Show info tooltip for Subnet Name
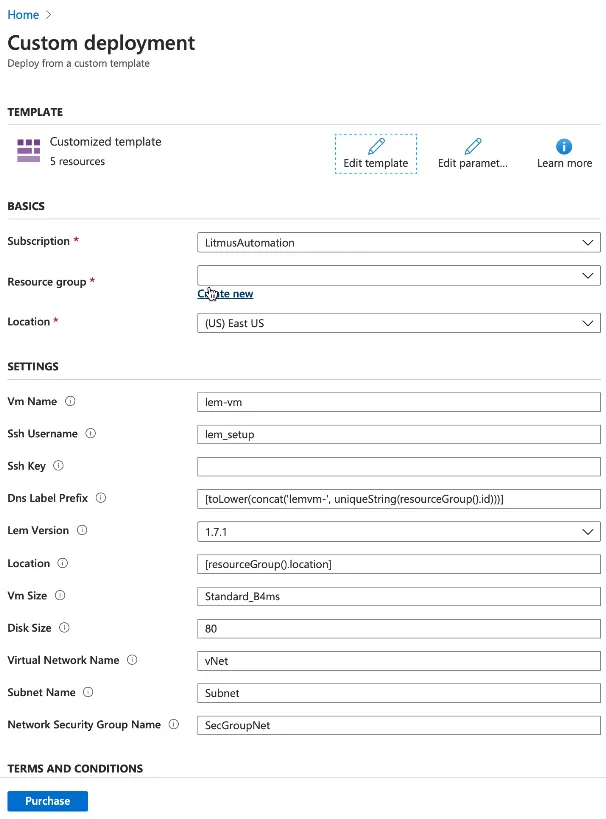 pyautogui.click(x=88, y=692)
